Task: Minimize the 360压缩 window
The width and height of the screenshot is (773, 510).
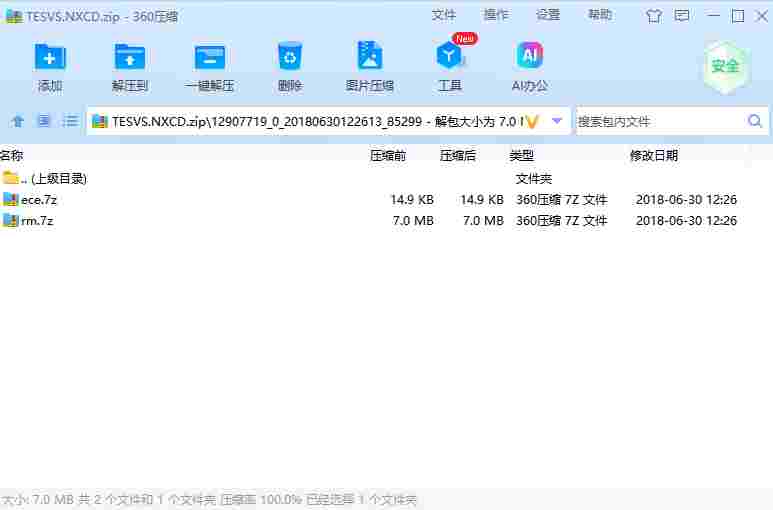Action: [x=713, y=16]
